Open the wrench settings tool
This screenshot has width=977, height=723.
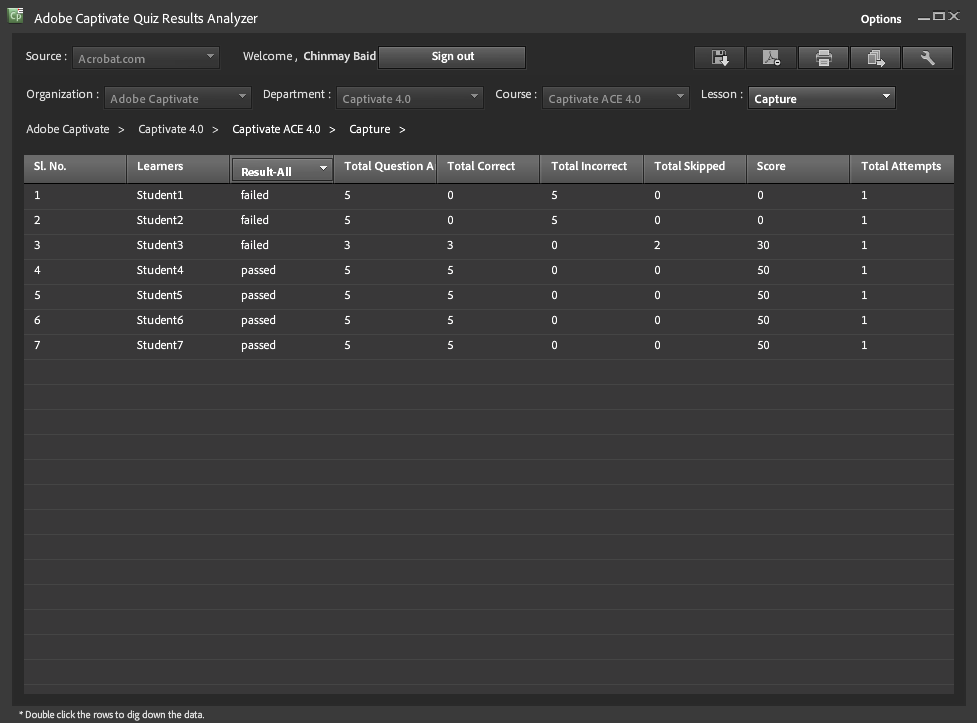(x=927, y=58)
